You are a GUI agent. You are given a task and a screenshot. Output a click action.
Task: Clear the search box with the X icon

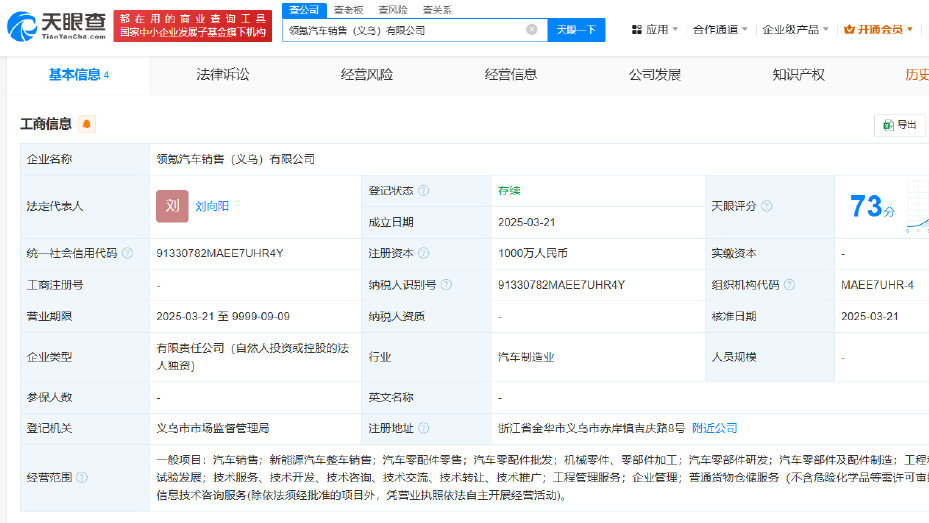click(531, 30)
